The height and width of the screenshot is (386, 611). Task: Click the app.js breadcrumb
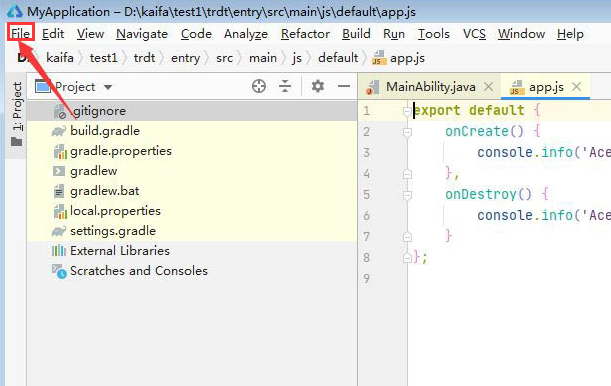point(399,58)
